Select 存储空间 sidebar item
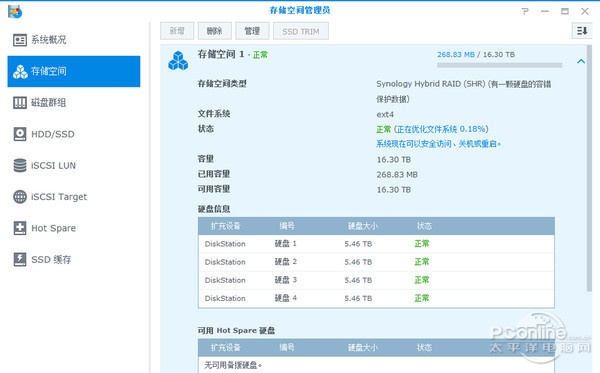Viewport: 600px width, 373px height. 73,71
